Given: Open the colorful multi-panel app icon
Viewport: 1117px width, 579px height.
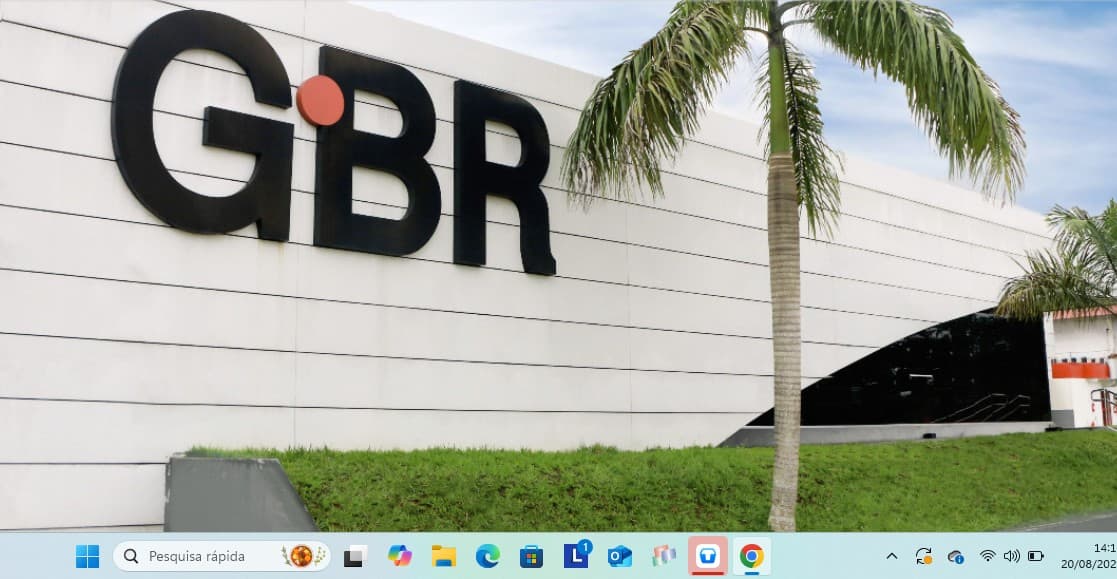Looking at the screenshot, I should click(664, 556).
